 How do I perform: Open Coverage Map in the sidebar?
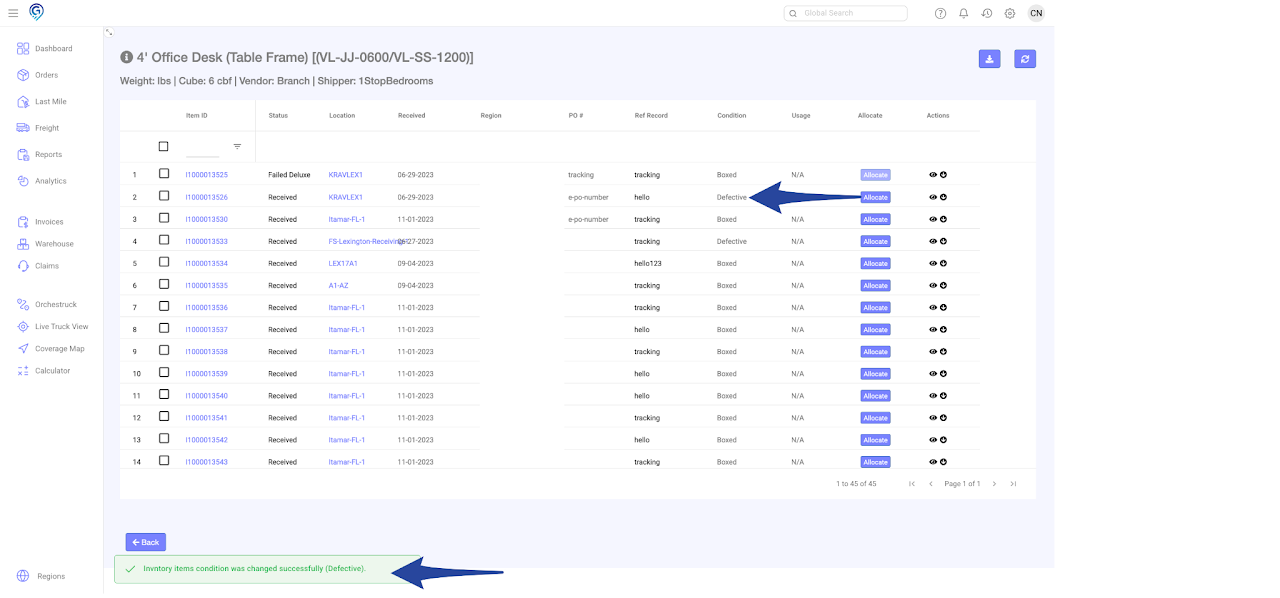pos(52,349)
